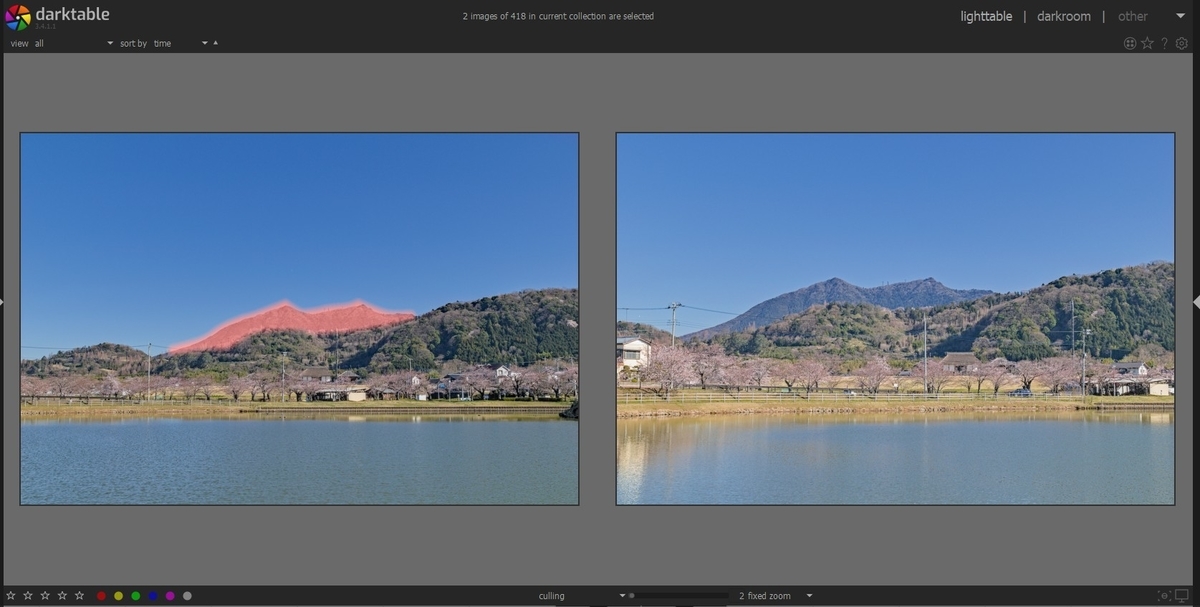Open the 'culling' layout dropdown
1200x607 pixels.
coord(582,596)
